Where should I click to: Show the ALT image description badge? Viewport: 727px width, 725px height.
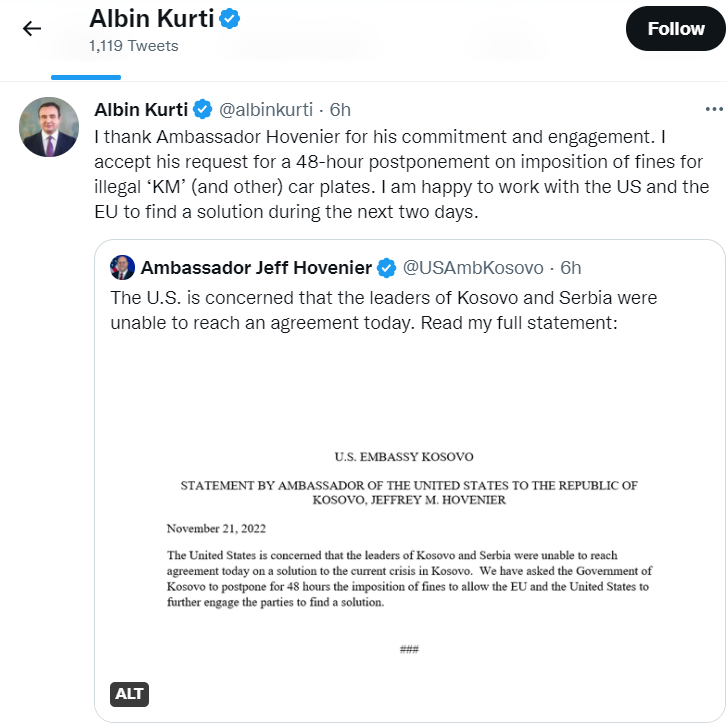pyautogui.click(x=130, y=694)
